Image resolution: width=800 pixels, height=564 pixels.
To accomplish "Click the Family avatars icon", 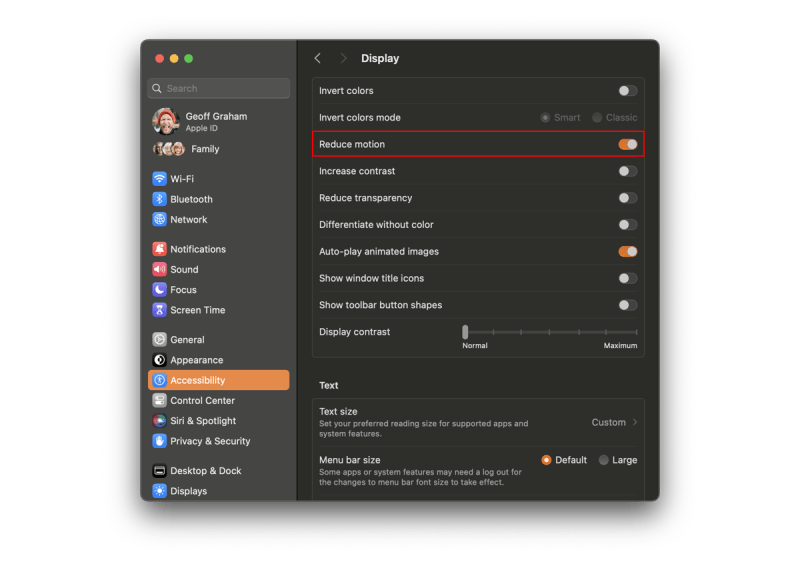I will [x=168, y=149].
